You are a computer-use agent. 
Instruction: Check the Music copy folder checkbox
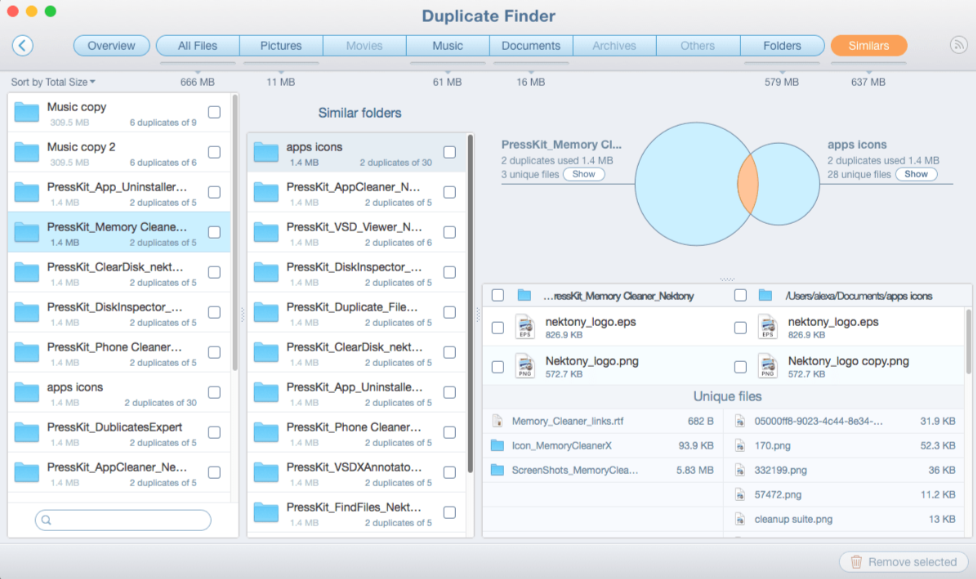(214, 112)
